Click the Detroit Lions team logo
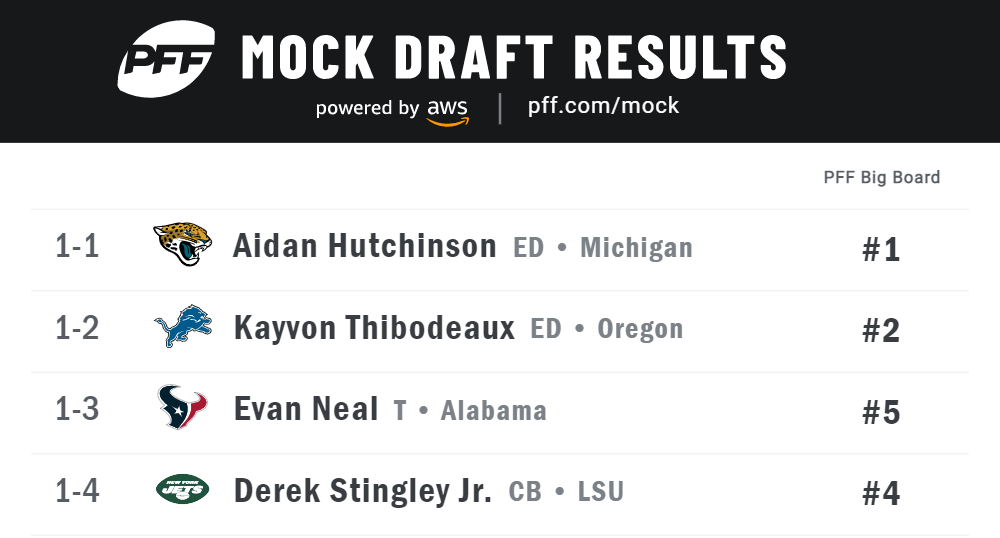 pos(183,326)
